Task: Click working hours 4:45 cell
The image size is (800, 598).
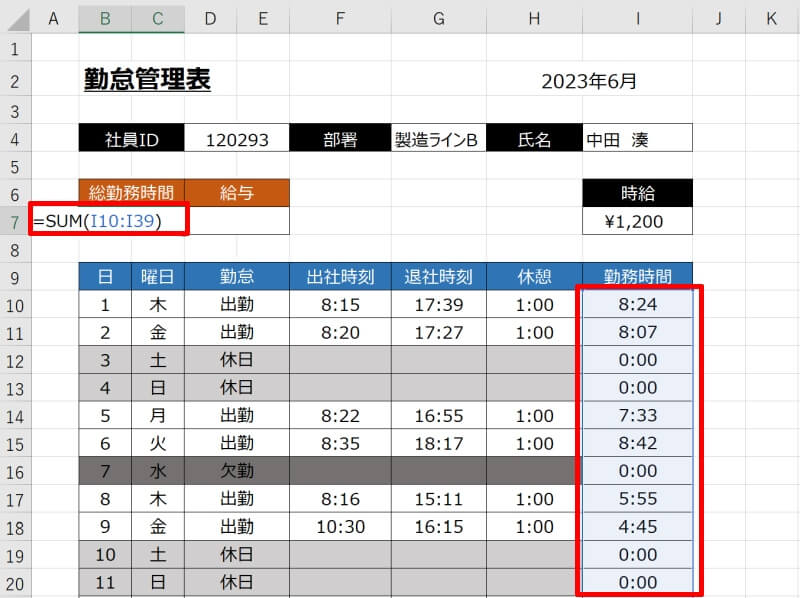Action: [x=637, y=526]
